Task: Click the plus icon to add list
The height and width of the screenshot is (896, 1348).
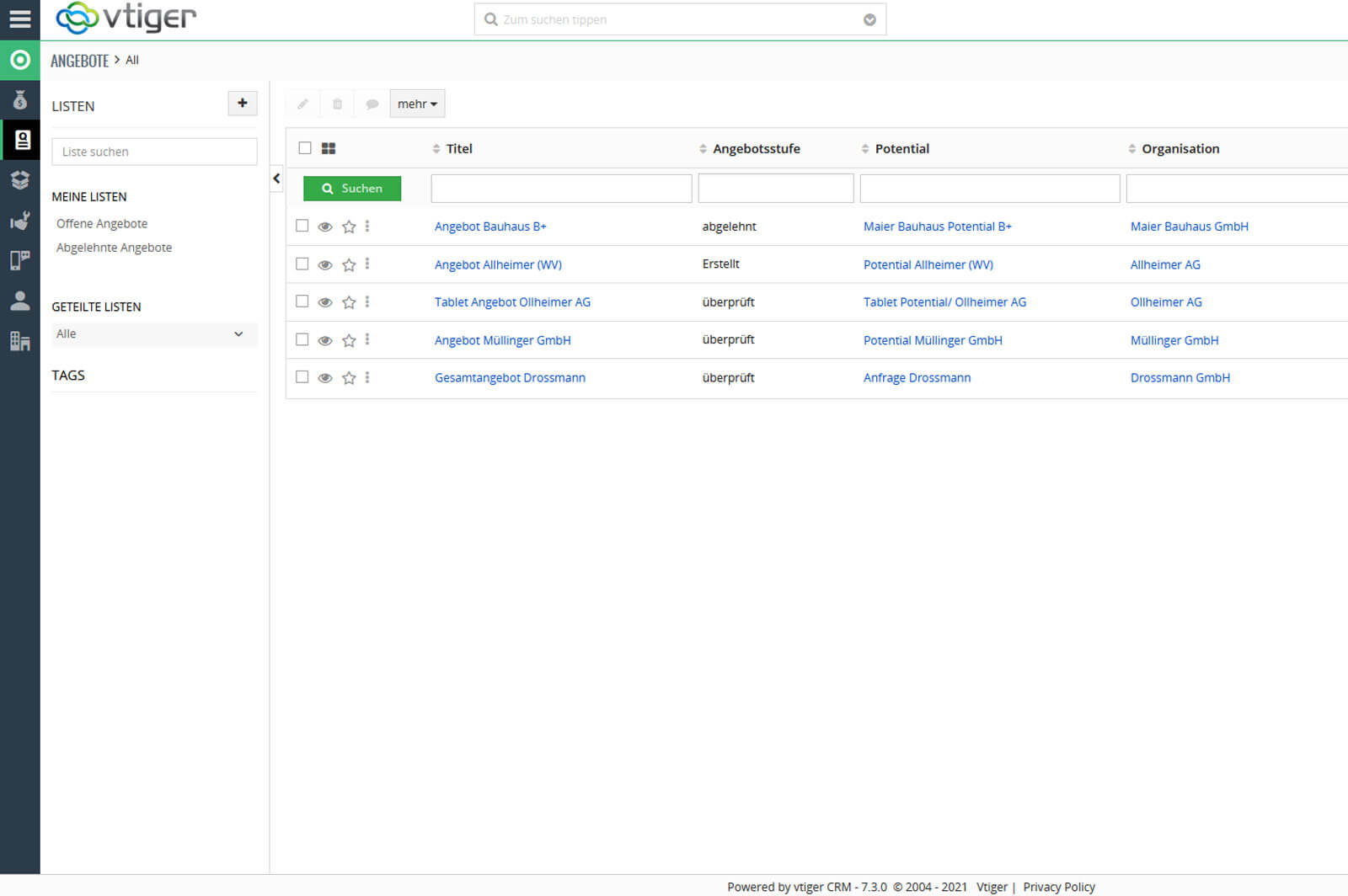Action: (243, 104)
